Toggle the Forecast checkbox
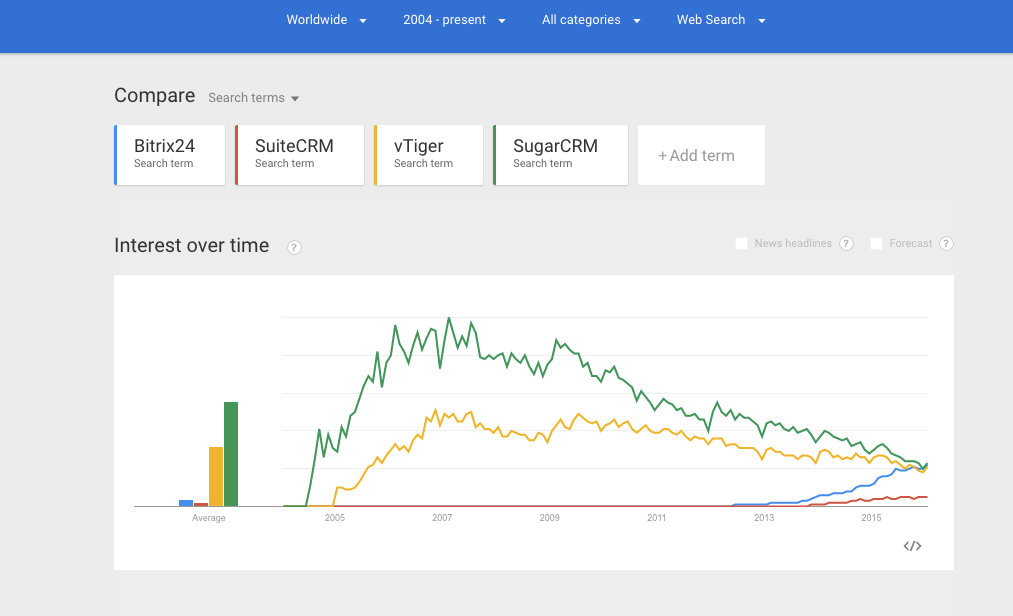 tap(876, 243)
